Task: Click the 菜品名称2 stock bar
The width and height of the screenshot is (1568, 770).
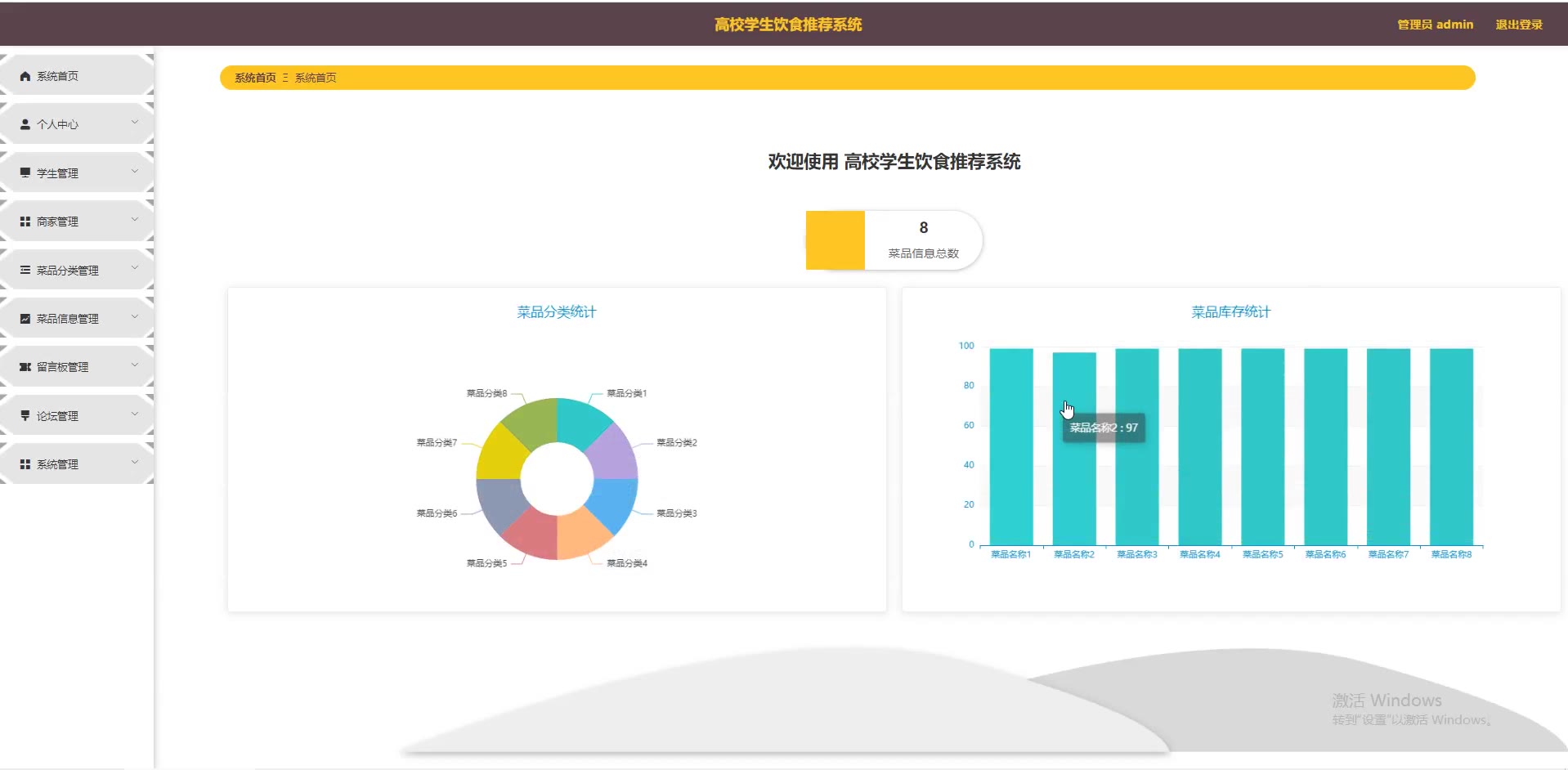Action: tap(1074, 449)
